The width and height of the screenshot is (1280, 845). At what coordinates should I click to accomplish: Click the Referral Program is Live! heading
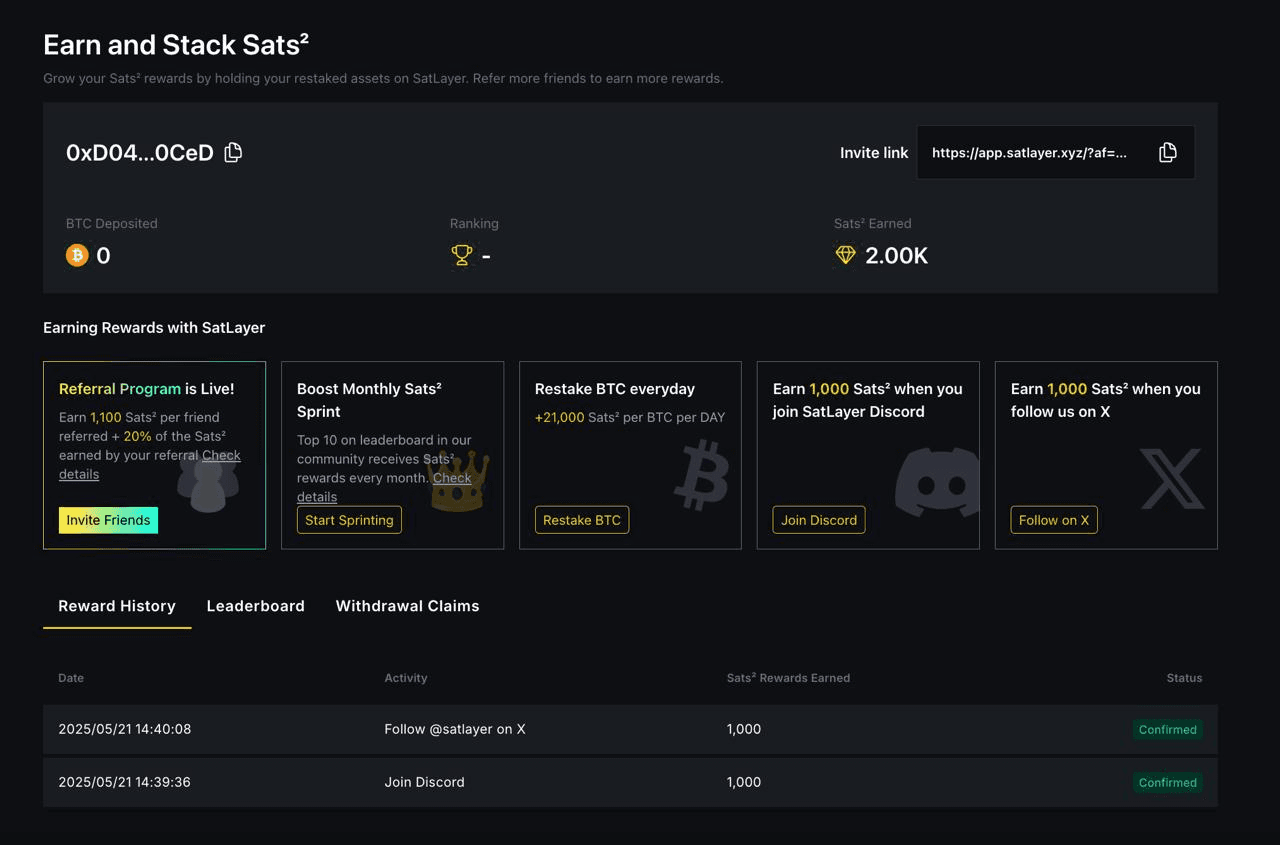[147, 389]
